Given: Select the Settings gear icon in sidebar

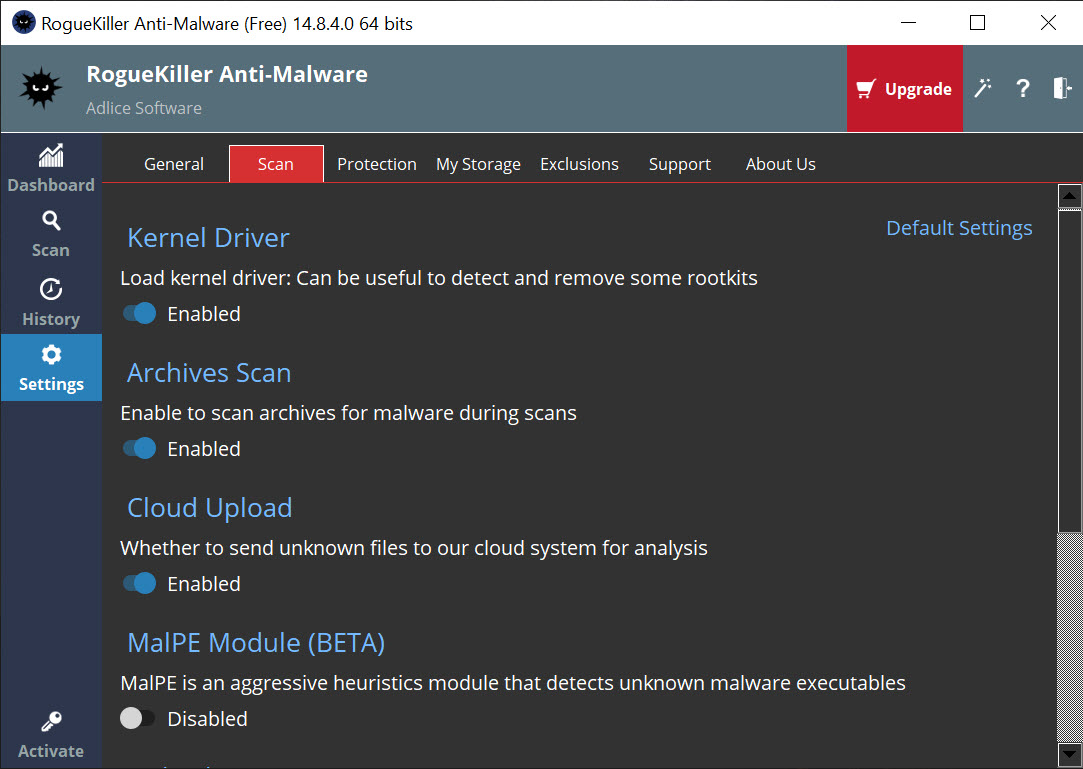Looking at the screenshot, I should click(x=51, y=355).
